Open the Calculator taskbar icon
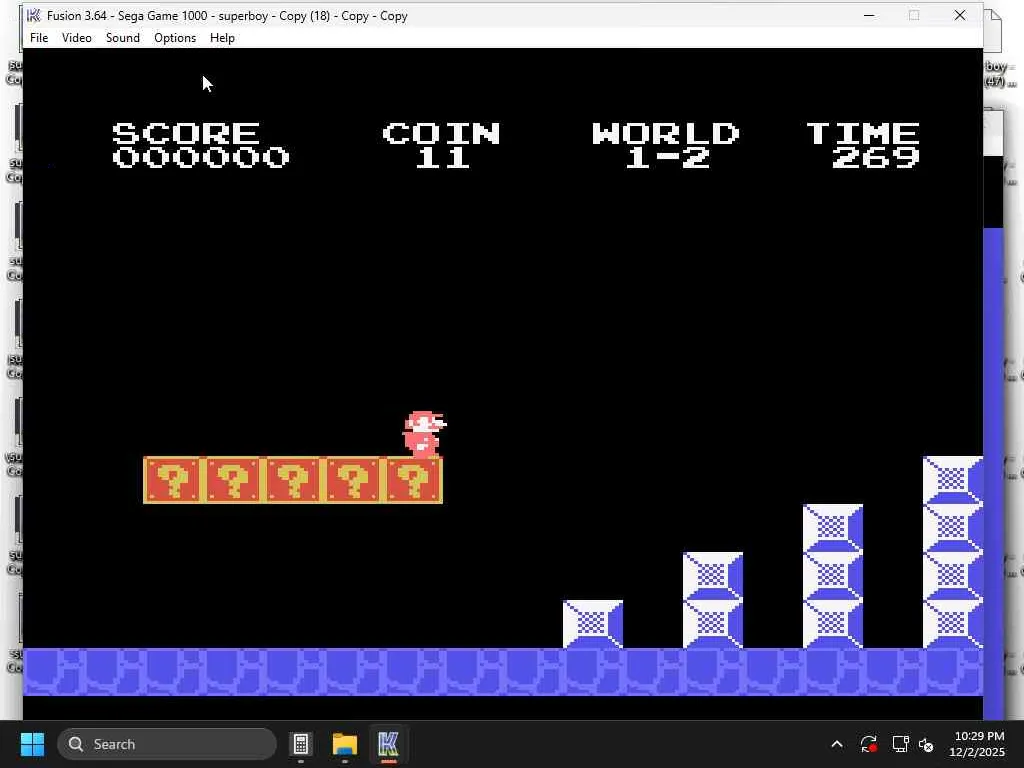Viewport: 1024px width, 768px height. (x=300, y=744)
